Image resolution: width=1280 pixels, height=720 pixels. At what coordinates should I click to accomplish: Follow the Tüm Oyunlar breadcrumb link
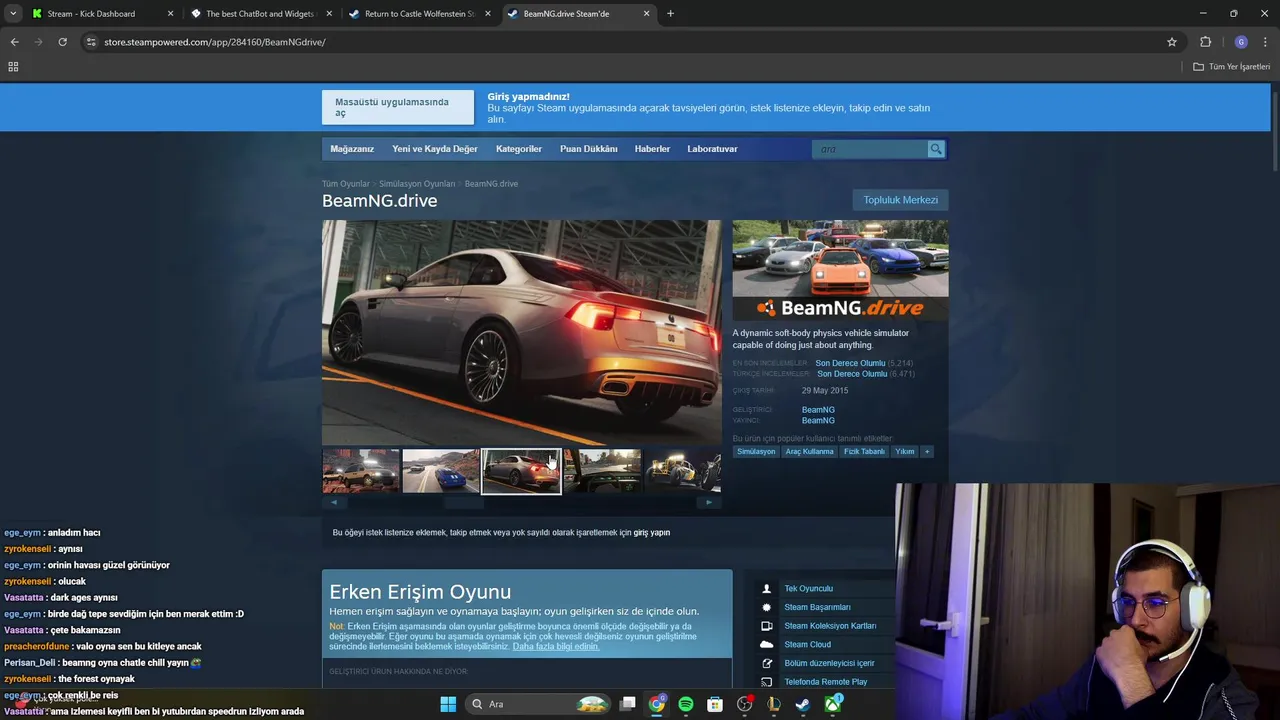pyautogui.click(x=346, y=184)
